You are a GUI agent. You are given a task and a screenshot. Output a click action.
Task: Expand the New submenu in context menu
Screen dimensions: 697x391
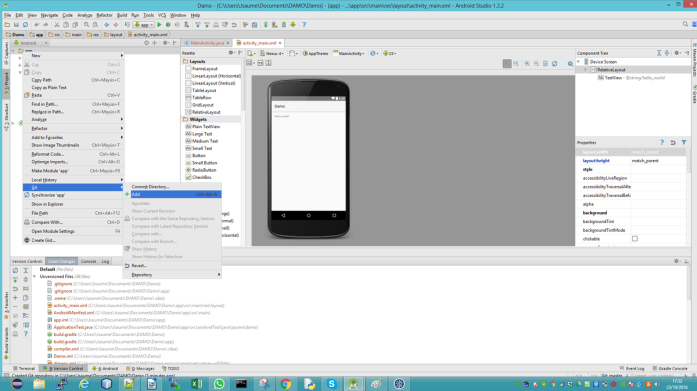pos(73,56)
